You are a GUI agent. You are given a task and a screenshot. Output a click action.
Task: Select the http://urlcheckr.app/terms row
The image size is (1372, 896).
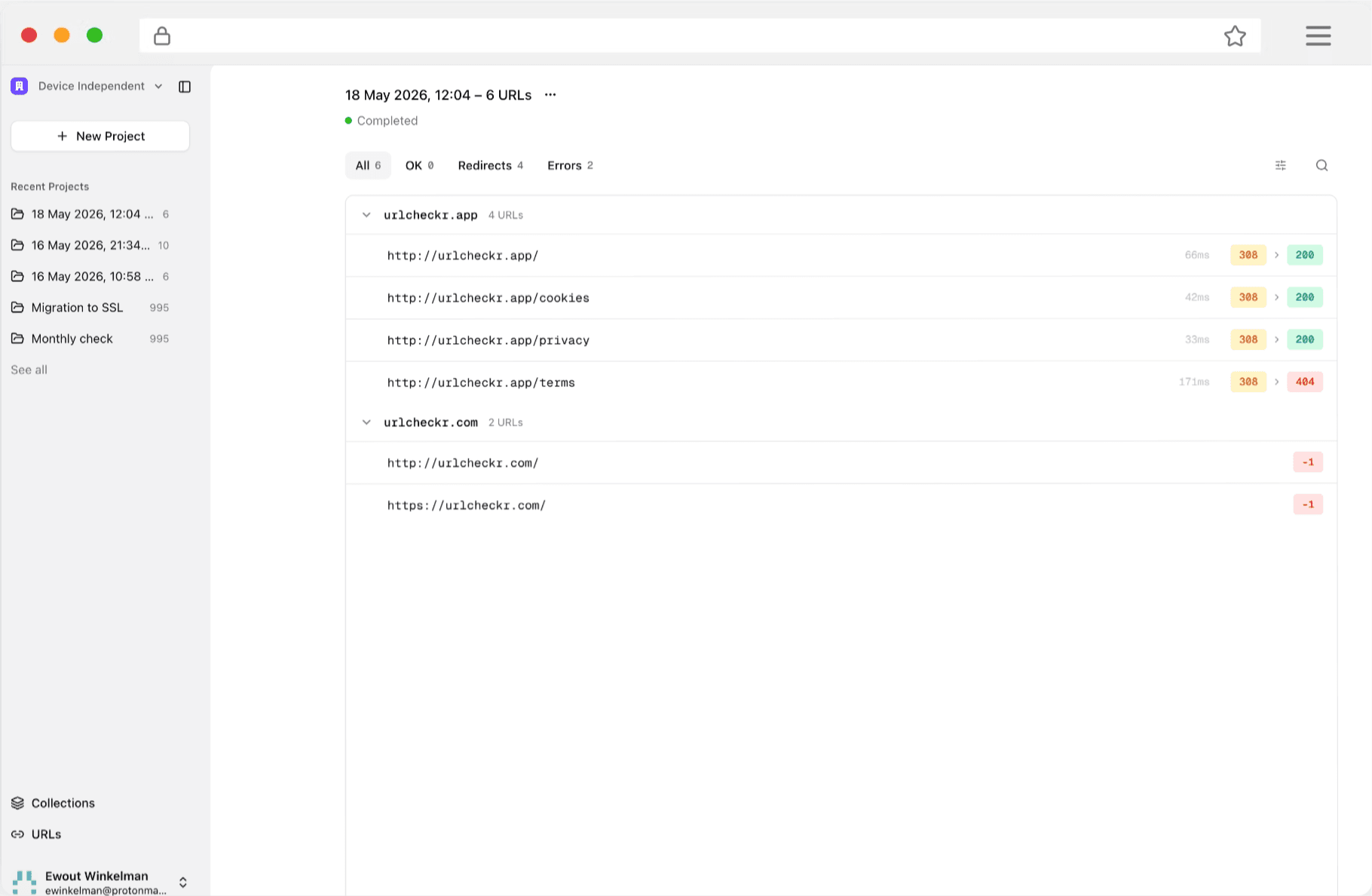[x=841, y=382]
